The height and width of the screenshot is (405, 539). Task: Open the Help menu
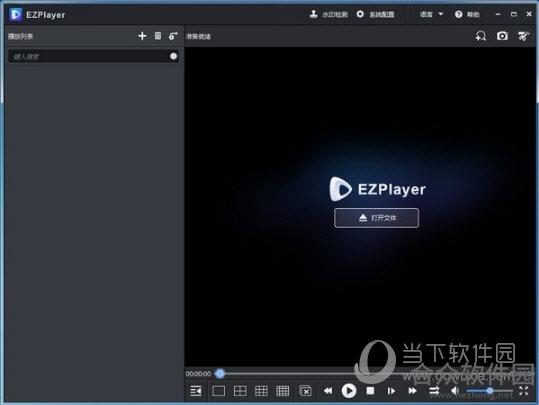click(x=467, y=14)
